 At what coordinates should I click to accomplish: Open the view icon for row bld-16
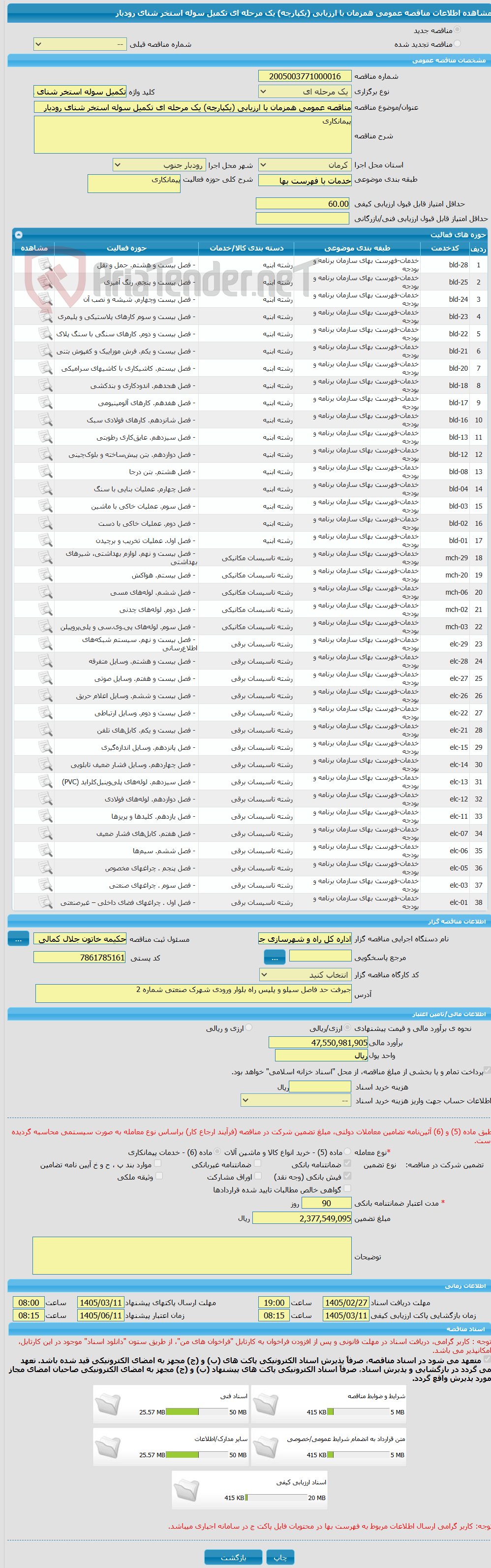click(x=45, y=419)
